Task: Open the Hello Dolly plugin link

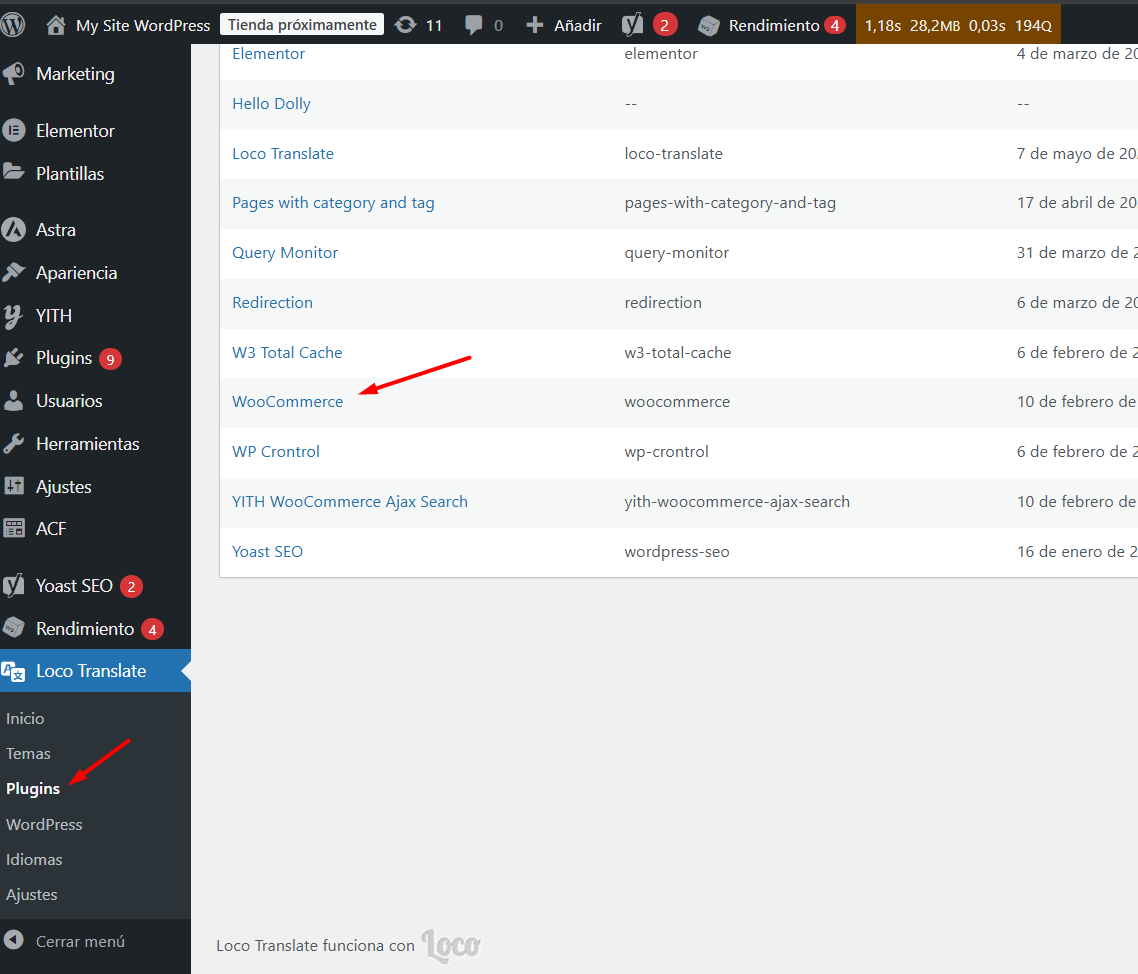Action: (x=271, y=104)
